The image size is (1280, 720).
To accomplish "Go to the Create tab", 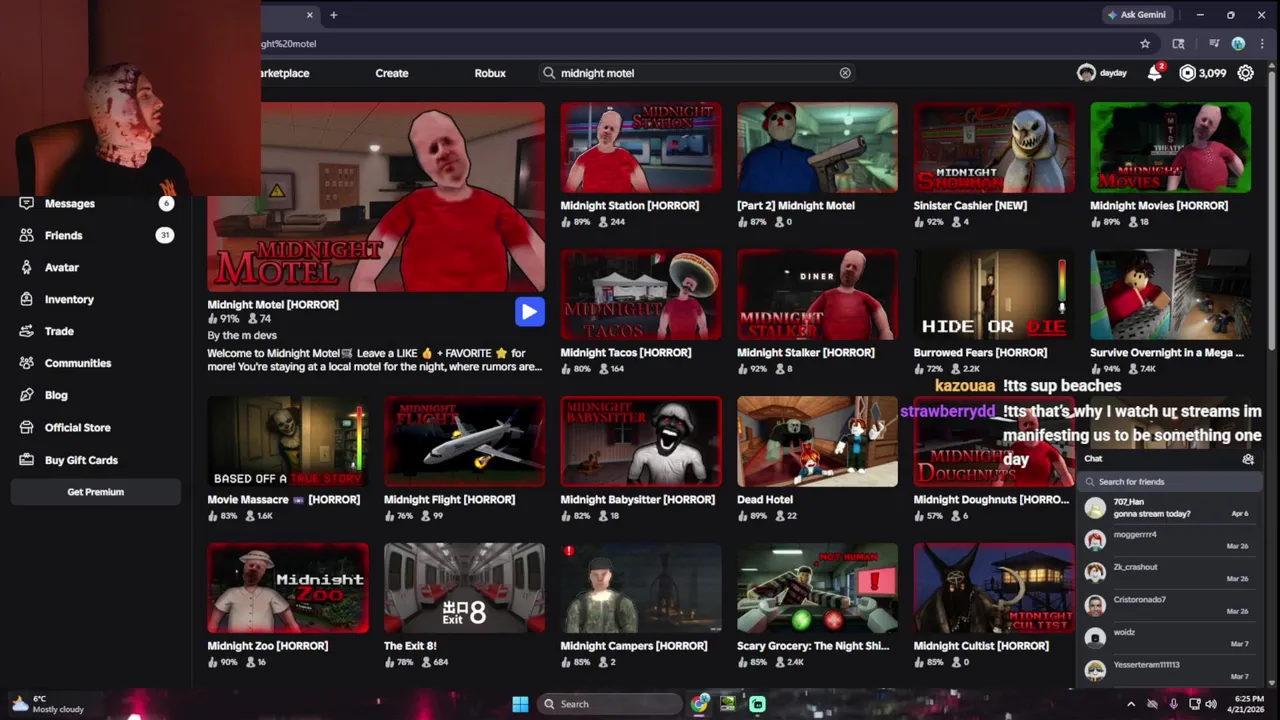I will point(392,73).
